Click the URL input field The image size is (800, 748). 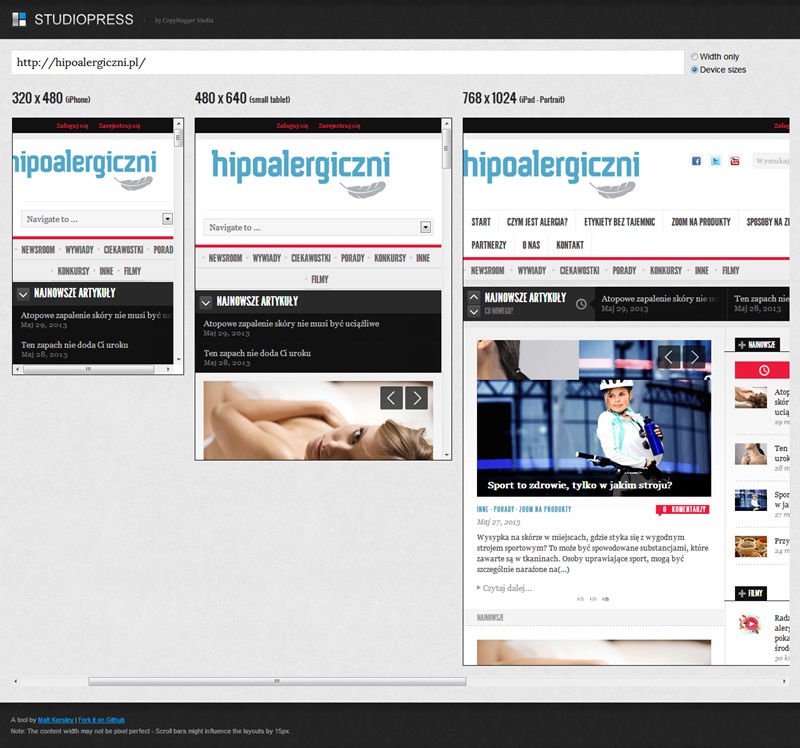[x=347, y=62]
